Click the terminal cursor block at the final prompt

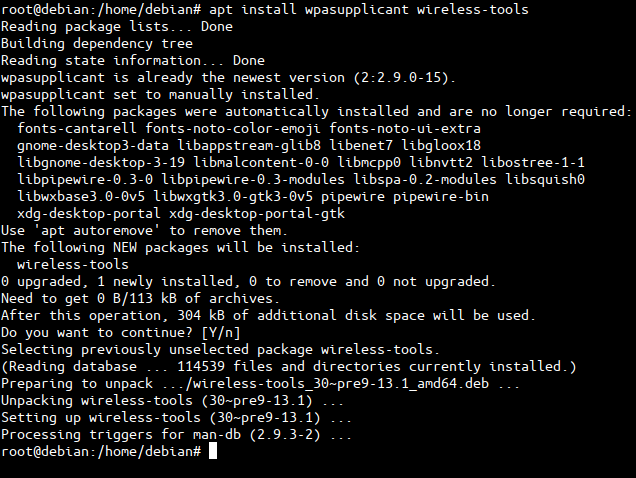point(213,452)
